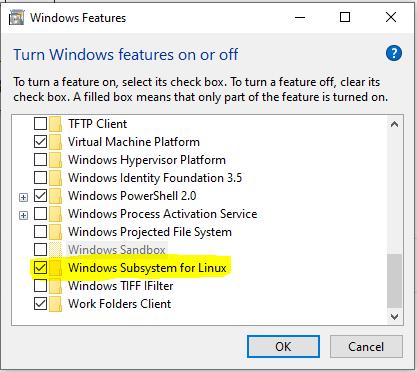The height and width of the screenshot is (372, 417).
Task: Expand the Windows Process Activation Service node
Action: tap(23, 216)
